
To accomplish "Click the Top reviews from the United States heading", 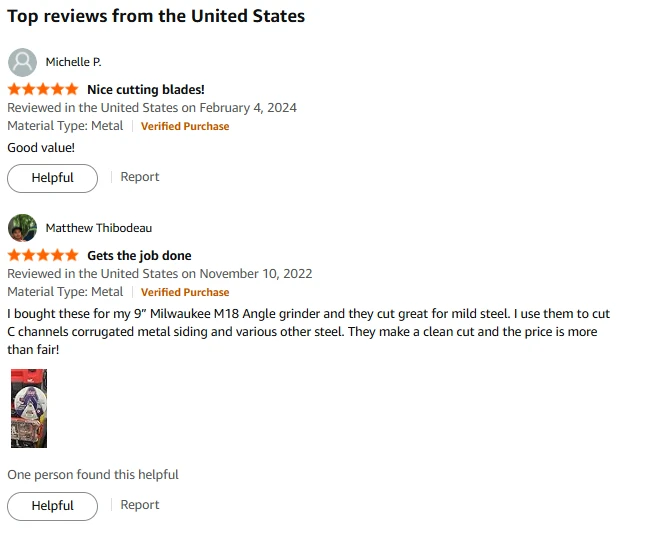I will tap(156, 17).
